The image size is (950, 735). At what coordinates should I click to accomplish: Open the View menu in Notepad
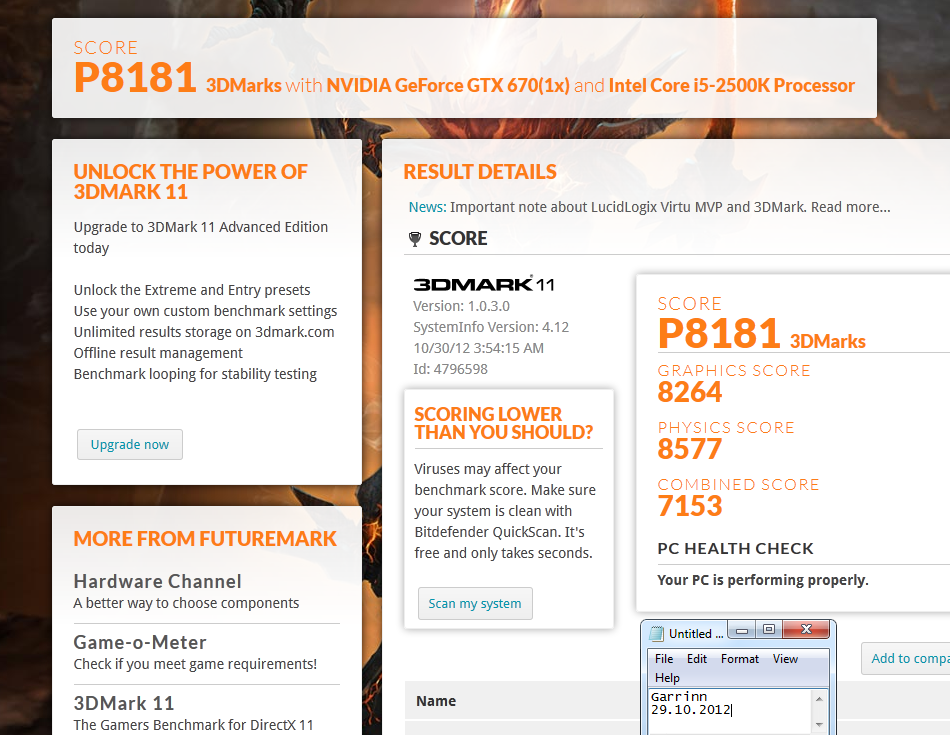(x=785, y=659)
